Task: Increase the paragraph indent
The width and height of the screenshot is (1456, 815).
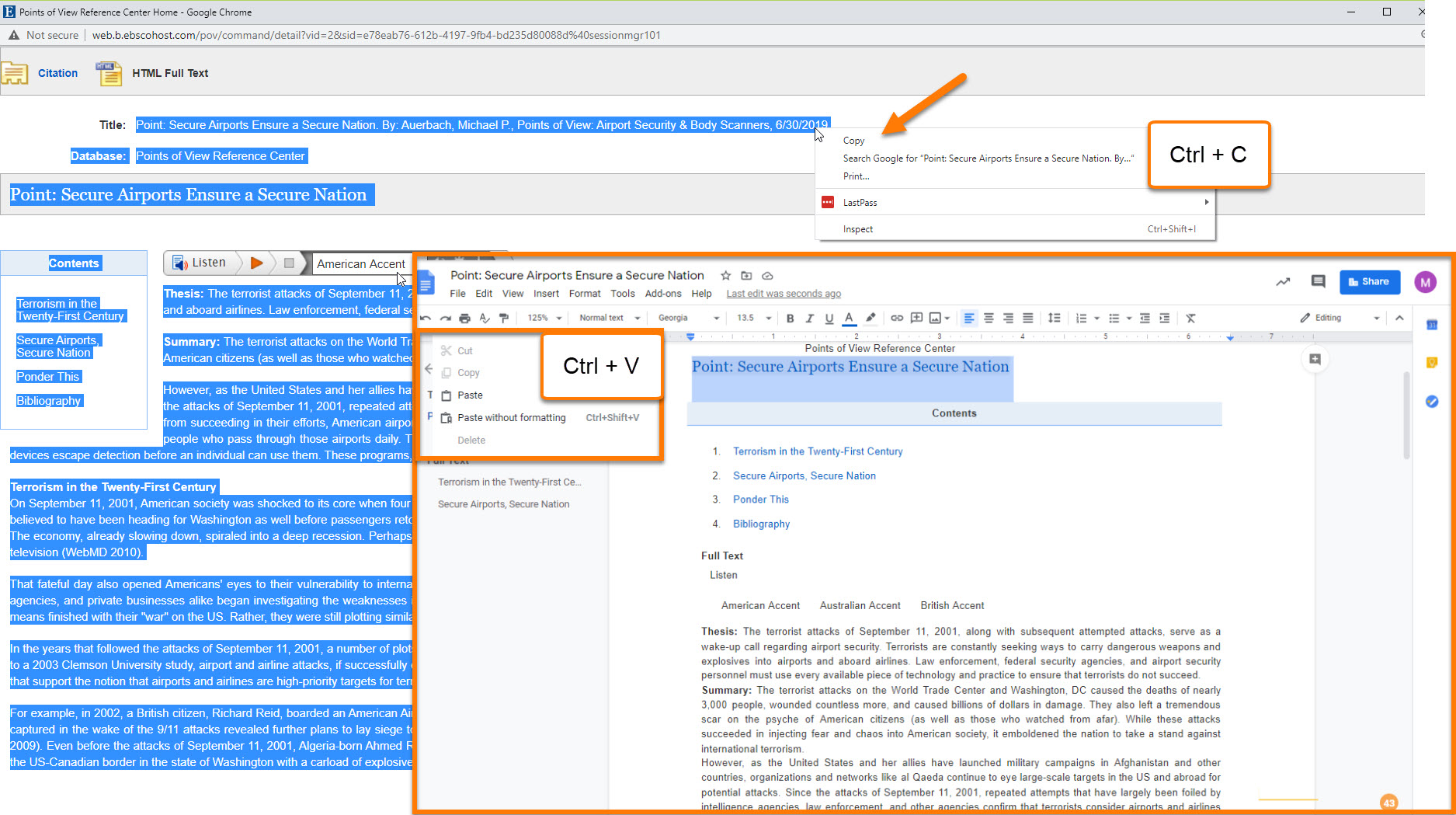Action: coord(1164,318)
